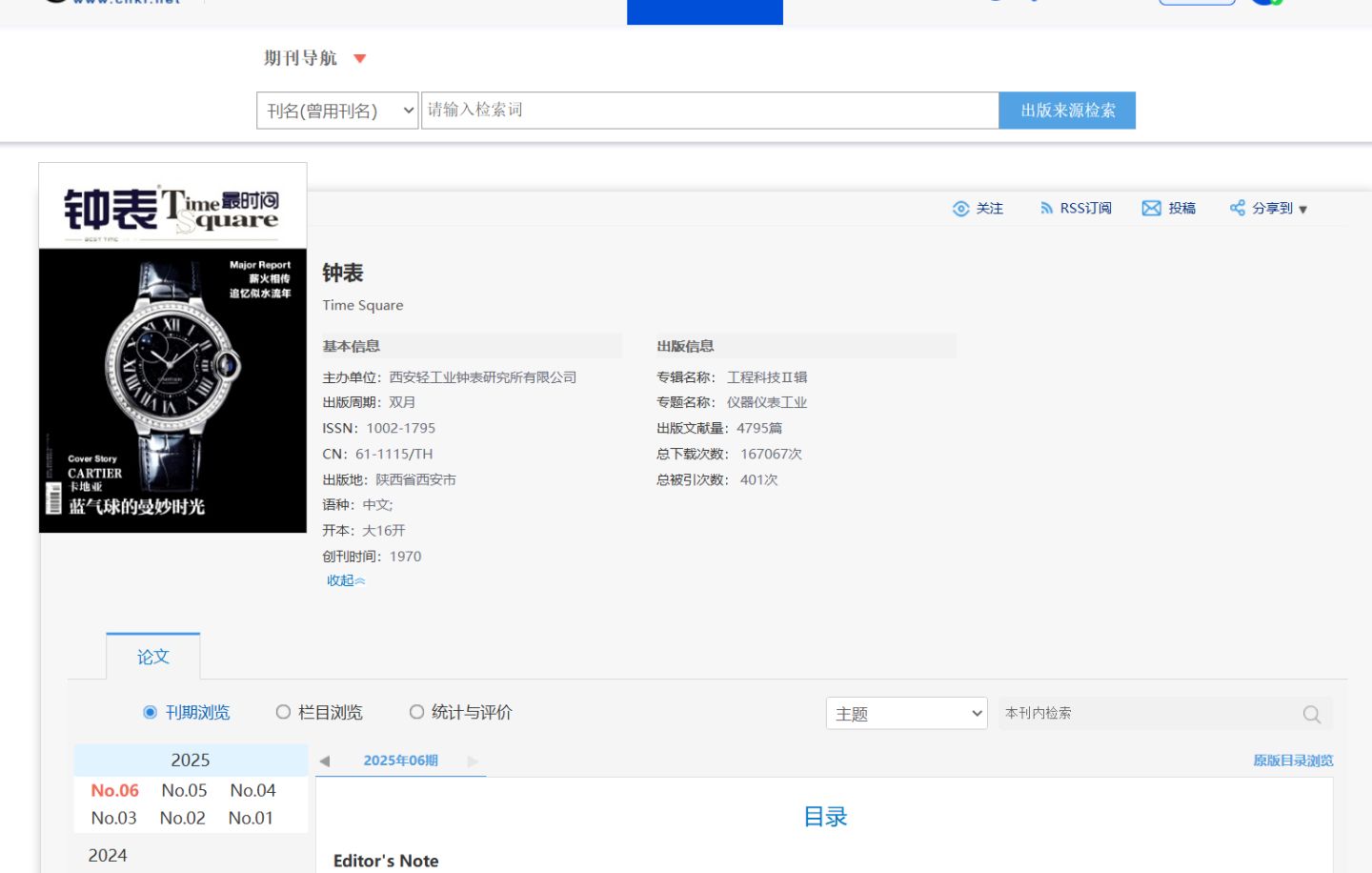Click the red 期刊导航 triangle arrow
The height and width of the screenshot is (873, 1372).
tap(360, 59)
